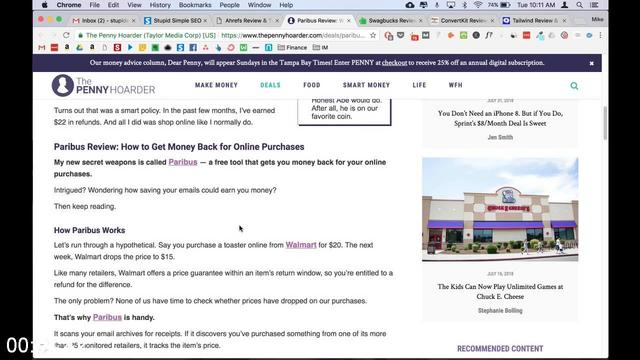640x360 pixels.
Task: Switch to the Swagbucks Review tab
Action: [x=390, y=20]
